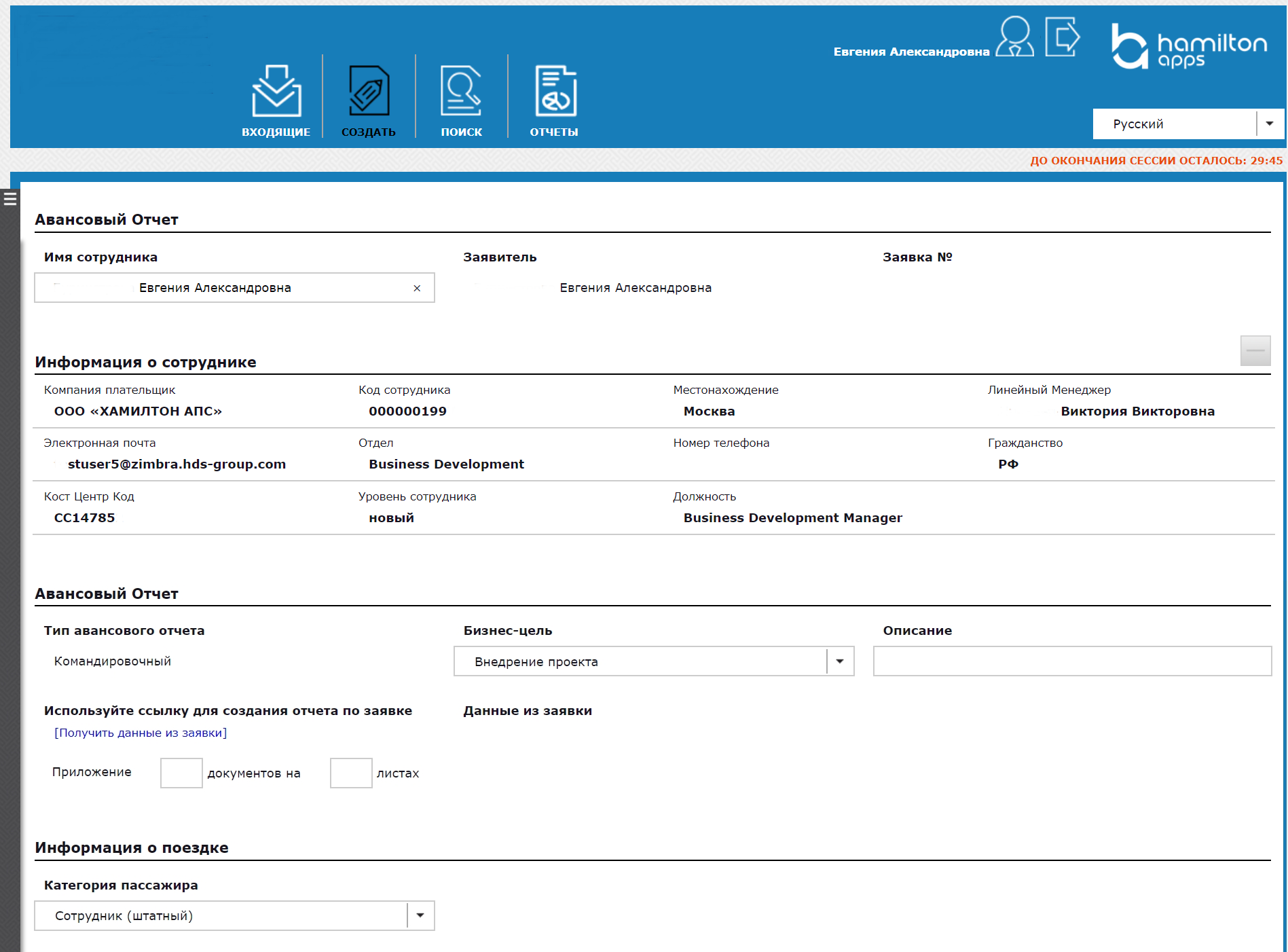Click the Получить данные из заявки link
Image resolution: width=1288 pixels, height=952 pixels.
(x=141, y=733)
